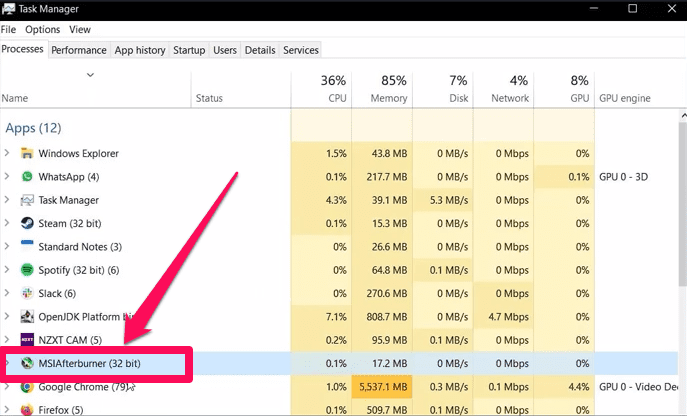The height and width of the screenshot is (416, 687).
Task: Click the 808.7 MB memory value
Action: (x=386, y=316)
